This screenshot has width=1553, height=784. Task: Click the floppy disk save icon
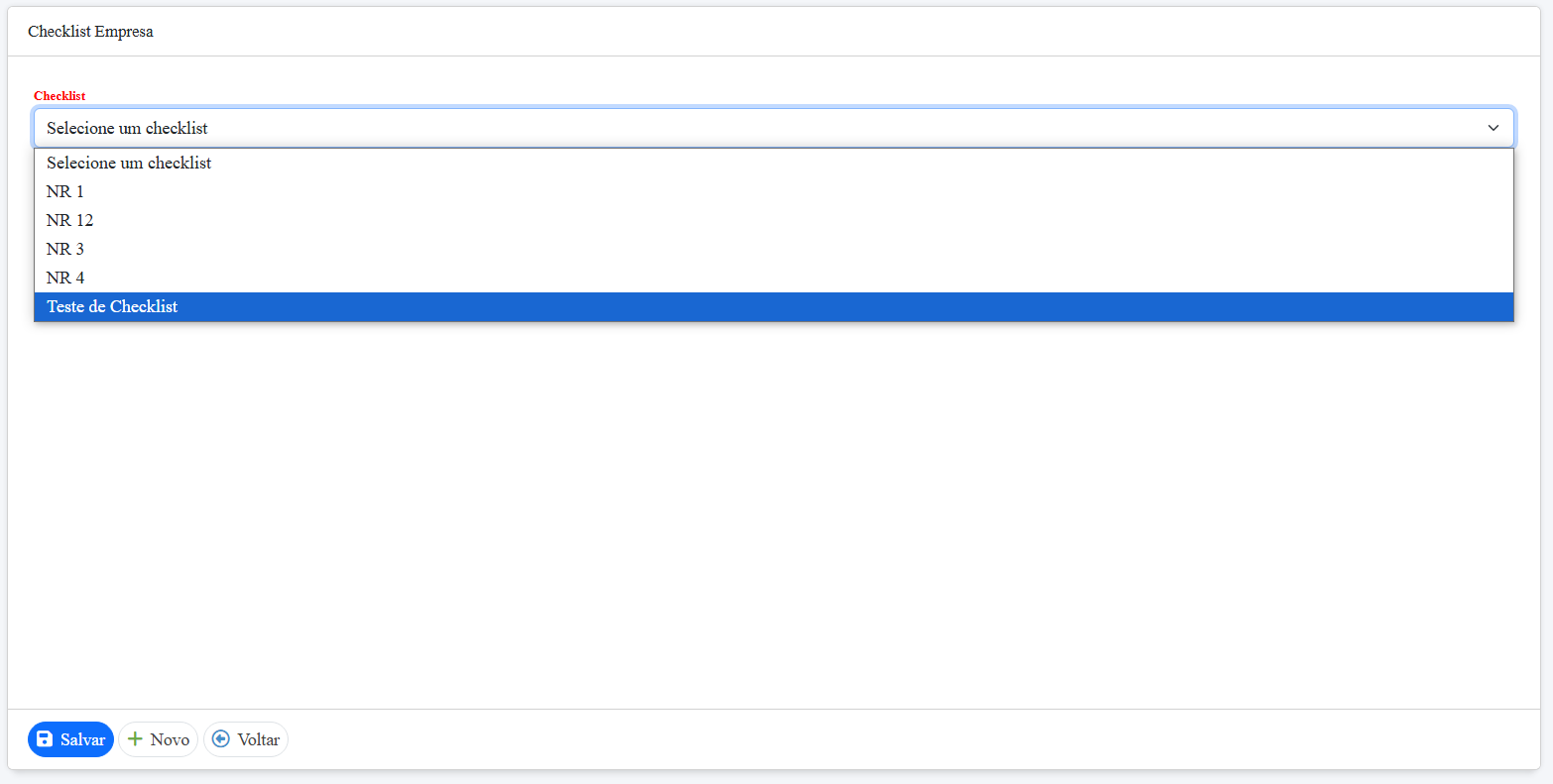pyautogui.click(x=45, y=739)
